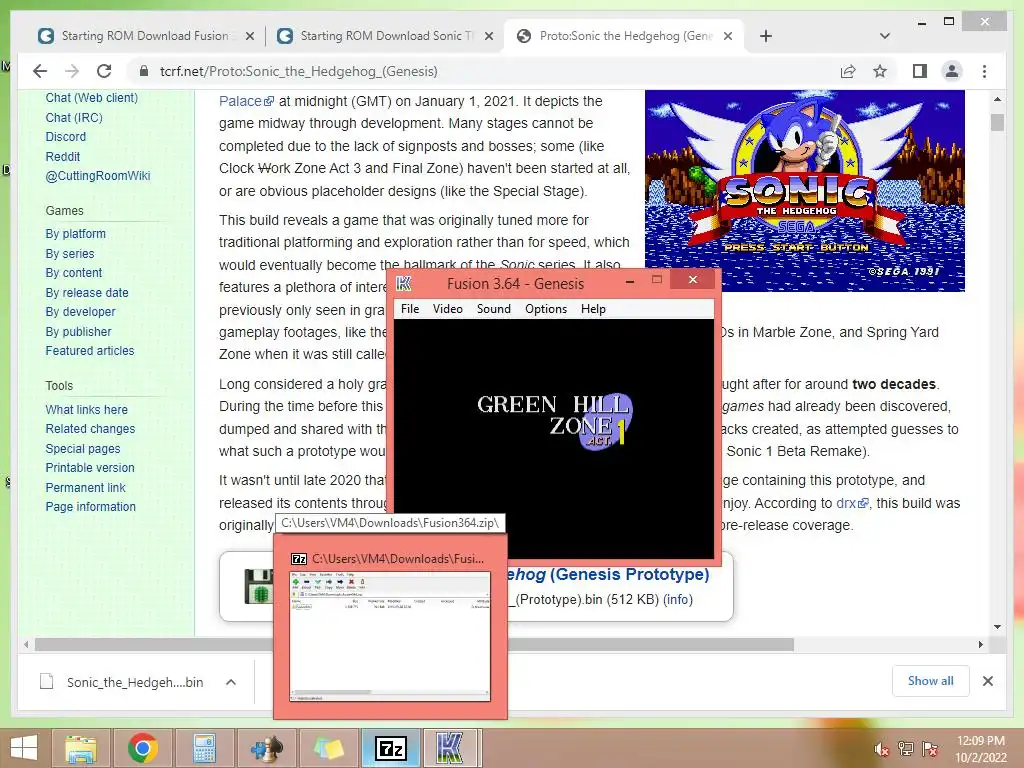Open the Calculator taskbar icon
The height and width of the screenshot is (768, 1024).
coord(204,748)
